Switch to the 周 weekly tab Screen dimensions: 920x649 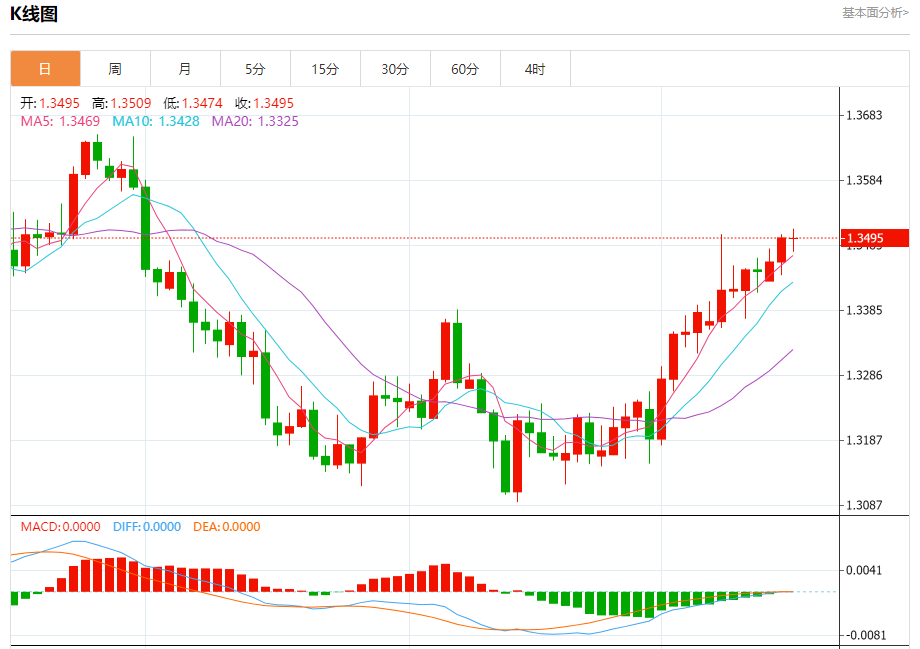click(x=115, y=69)
